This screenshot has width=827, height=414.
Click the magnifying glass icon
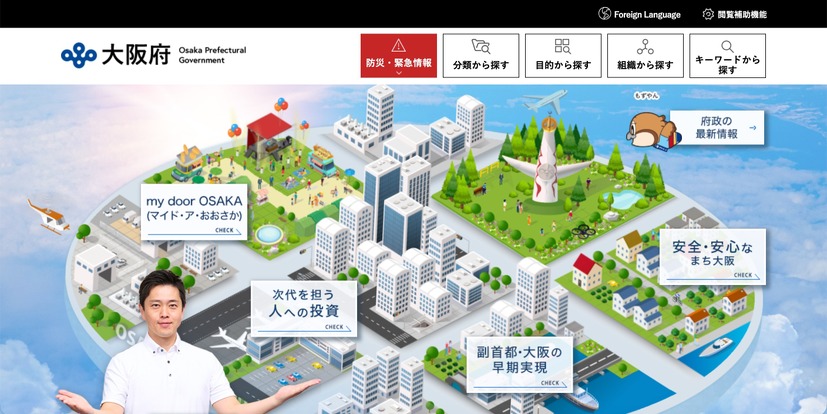[727, 46]
